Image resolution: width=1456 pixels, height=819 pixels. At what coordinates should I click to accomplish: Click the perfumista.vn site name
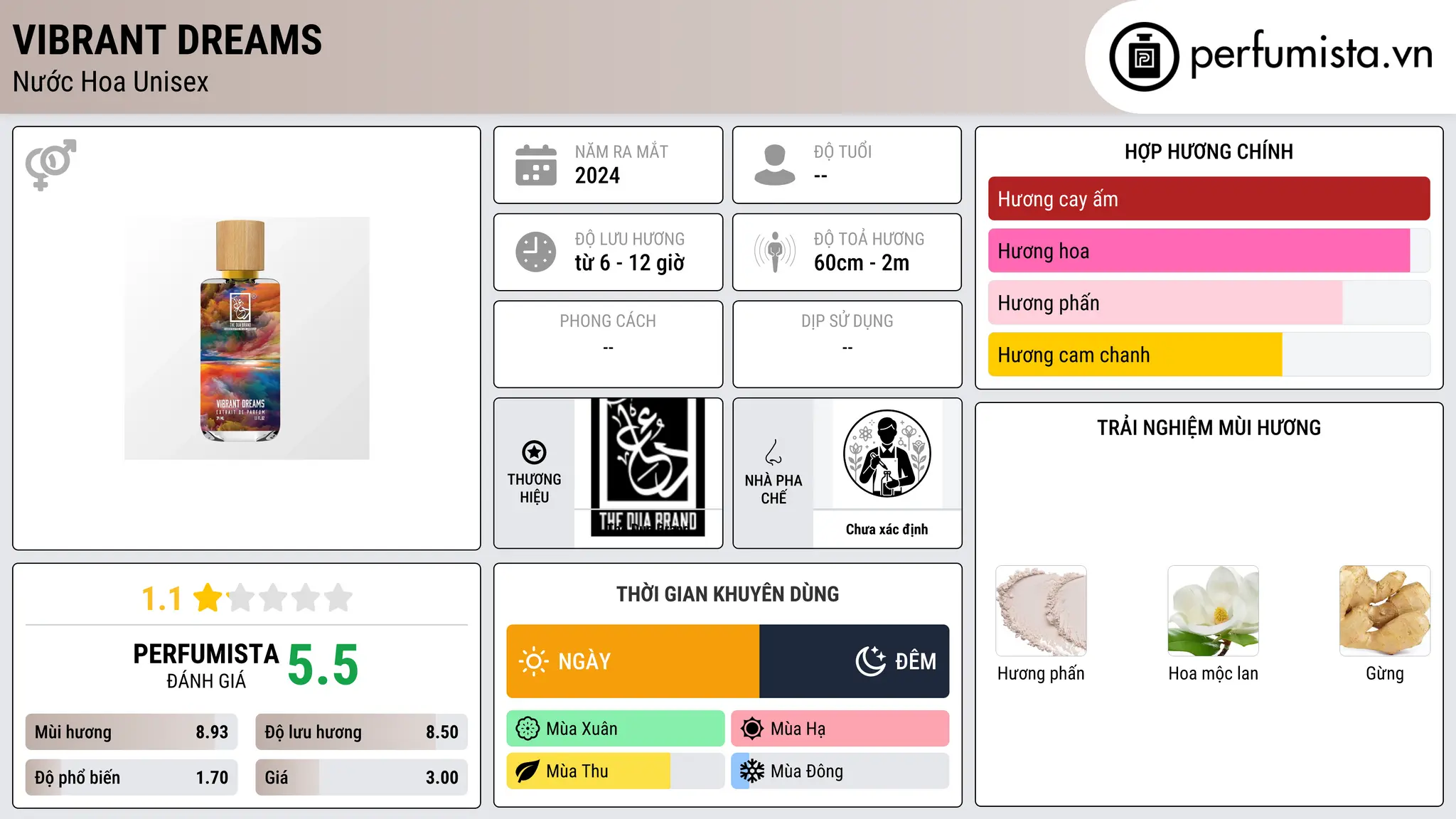pyautogui.click(x=1311, y=54)
